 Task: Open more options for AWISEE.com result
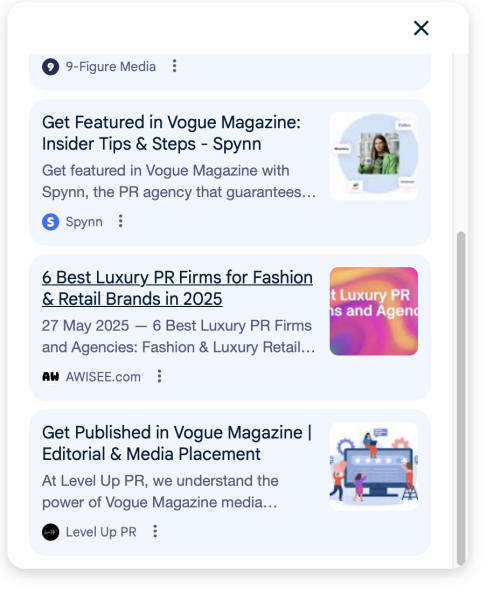(159, 376)
